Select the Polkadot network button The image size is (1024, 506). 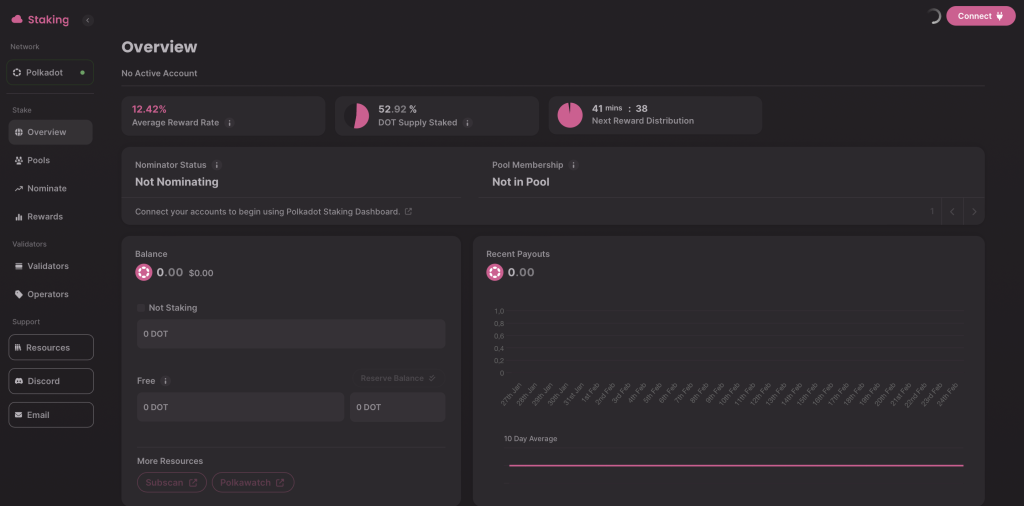click(x=50, y=72)
